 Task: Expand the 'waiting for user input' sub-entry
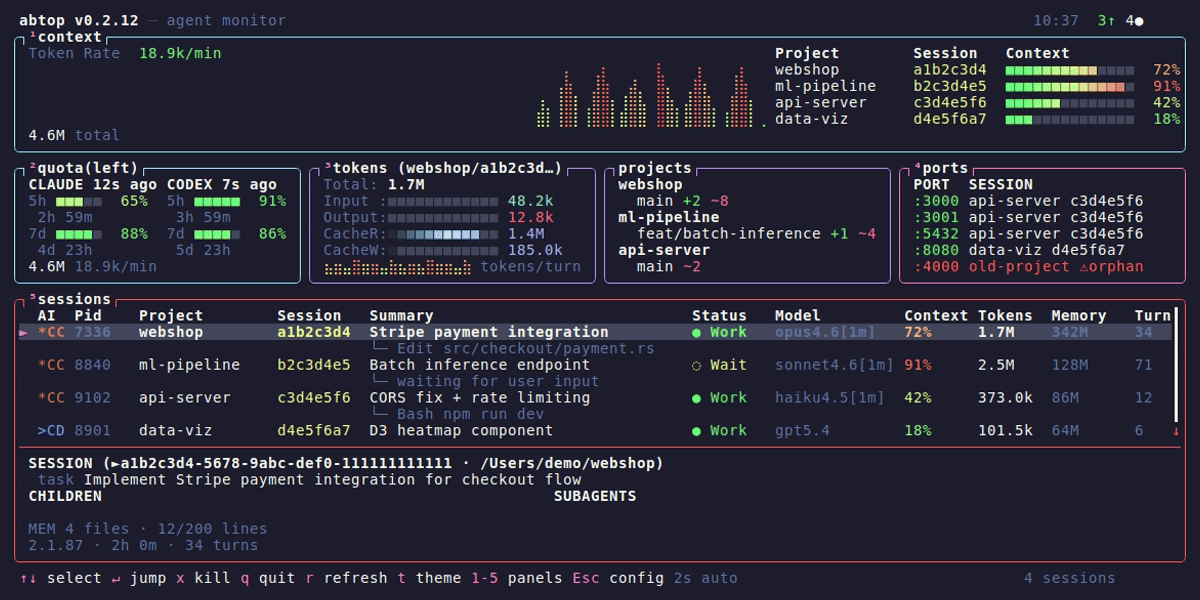(x=497, y=381)
